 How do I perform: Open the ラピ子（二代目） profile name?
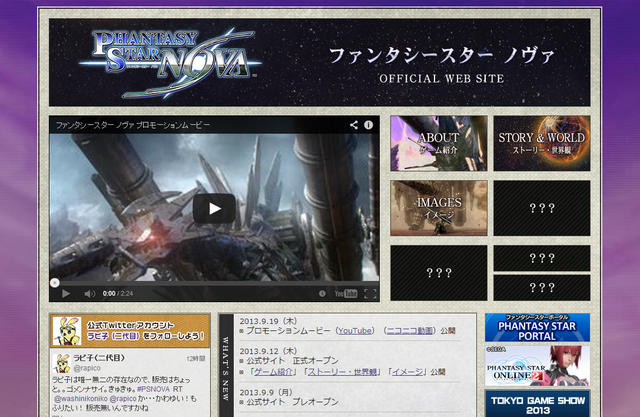[99, 358]
